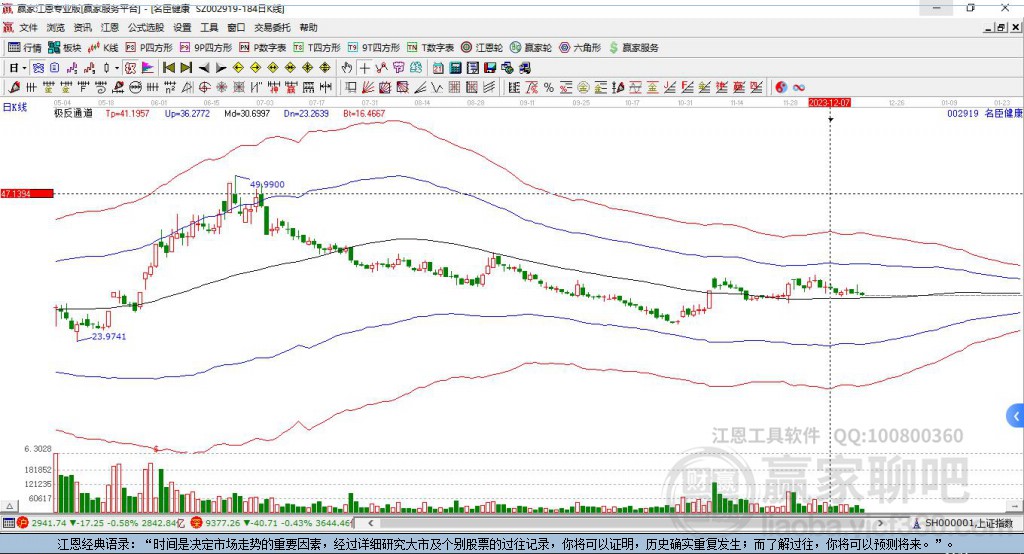This screenshot has width=1024, height=554.
Task: Click the 47.1394 red price tag
Action: point(27,193)
